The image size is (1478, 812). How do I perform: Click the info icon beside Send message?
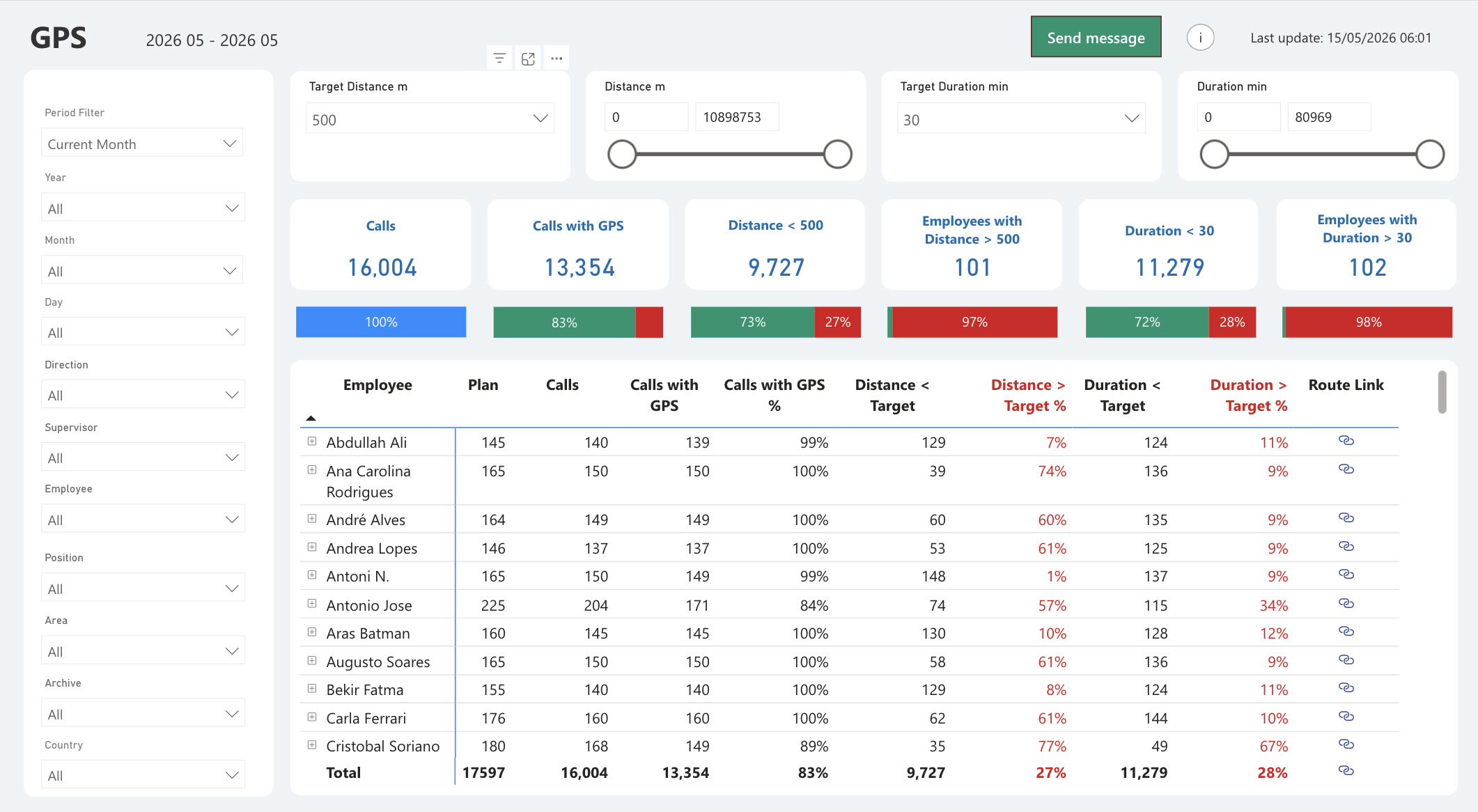1200,38
